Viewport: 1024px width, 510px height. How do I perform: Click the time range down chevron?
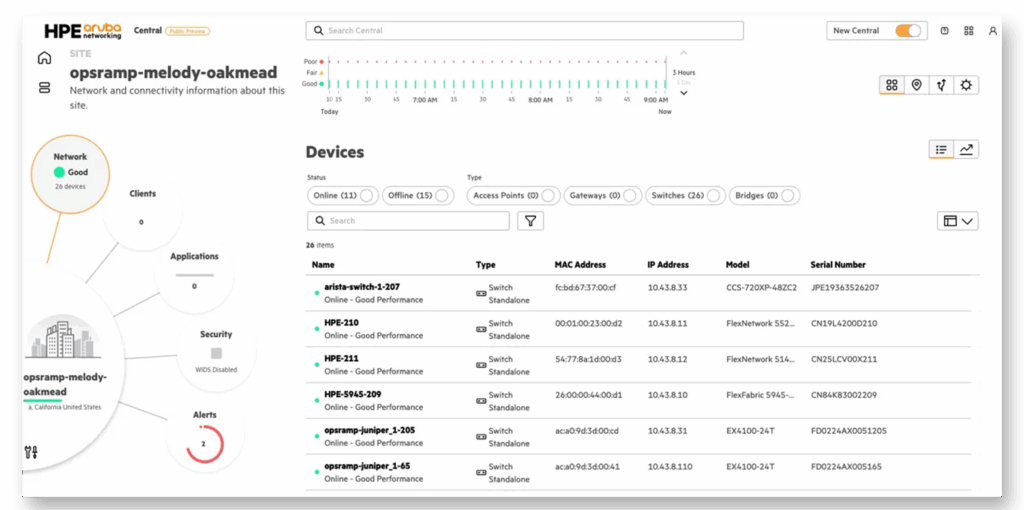coord(684,93)
